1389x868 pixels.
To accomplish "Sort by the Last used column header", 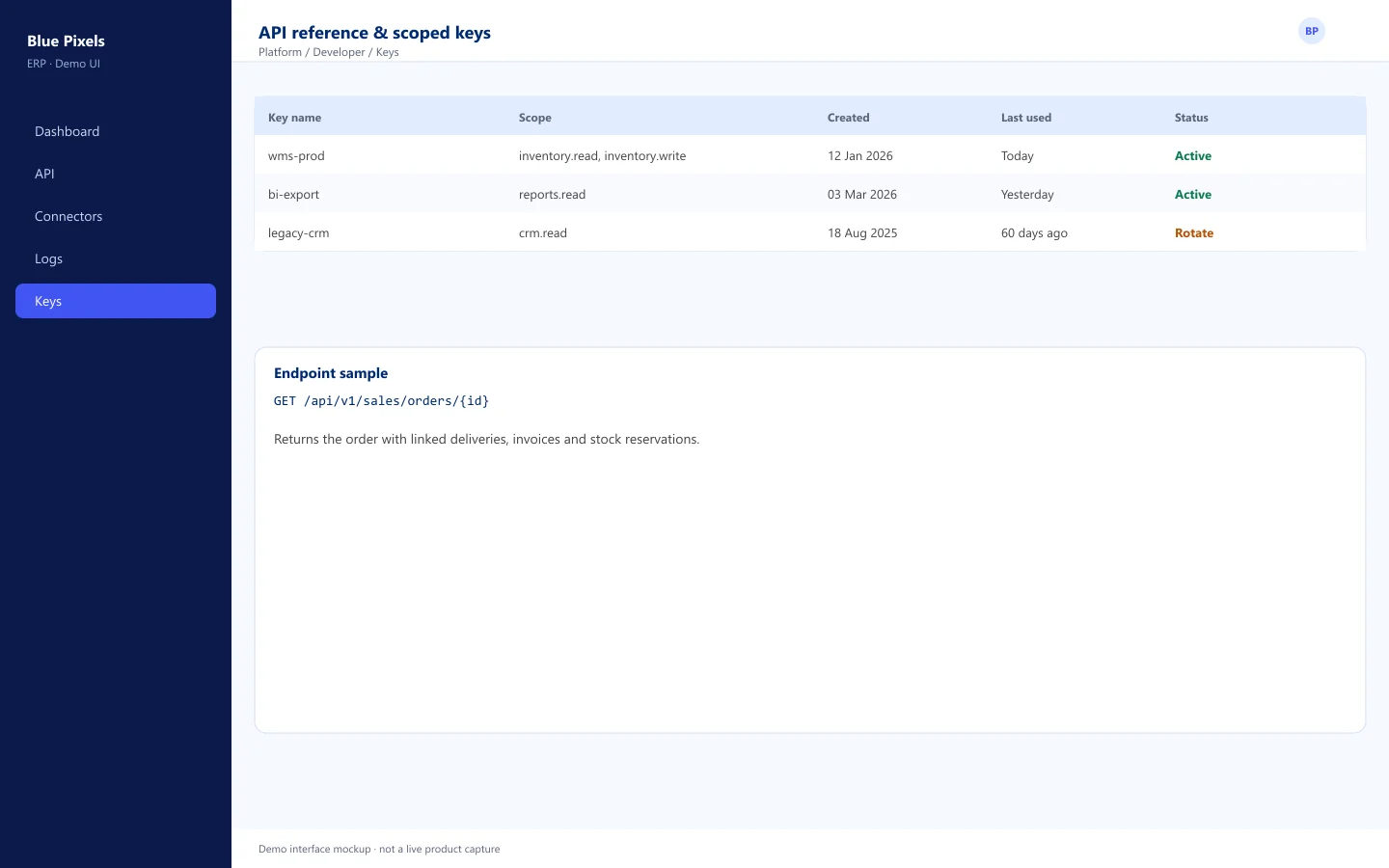I will coord(1026,118).
